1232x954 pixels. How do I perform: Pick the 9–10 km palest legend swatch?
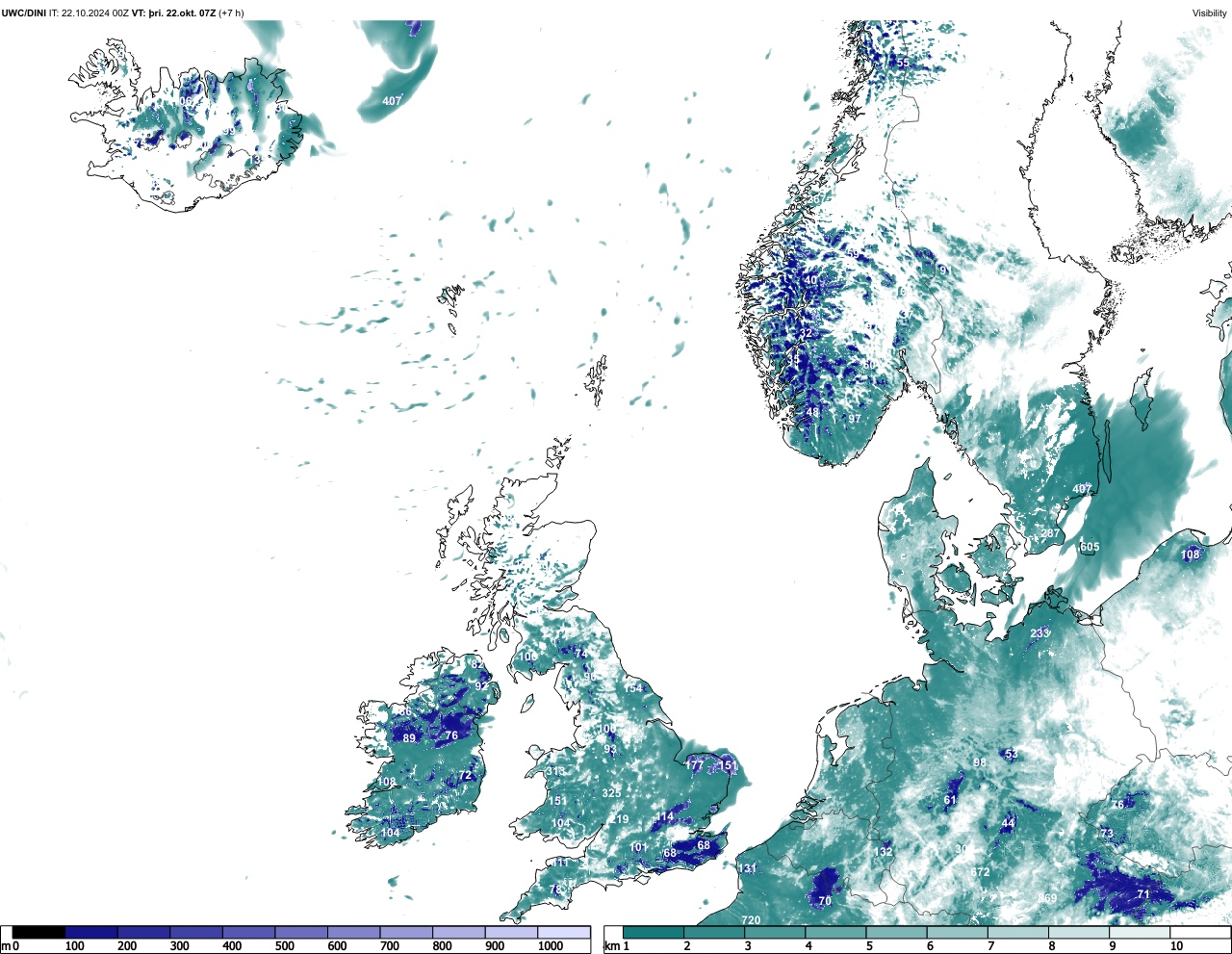click(1141, 932)
